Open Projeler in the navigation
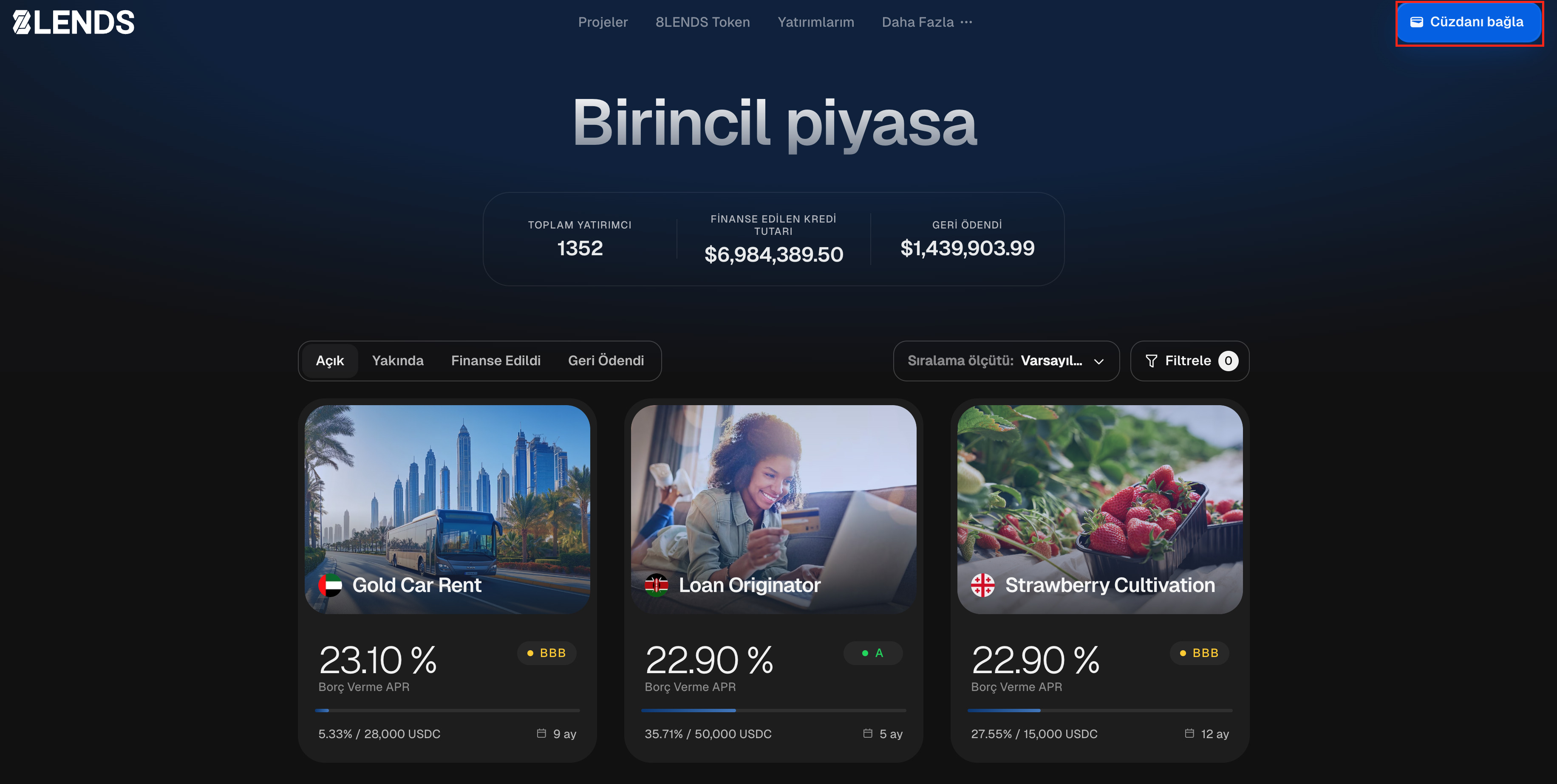The height and width of the screenshot is (784, 1557). [603, 23]
